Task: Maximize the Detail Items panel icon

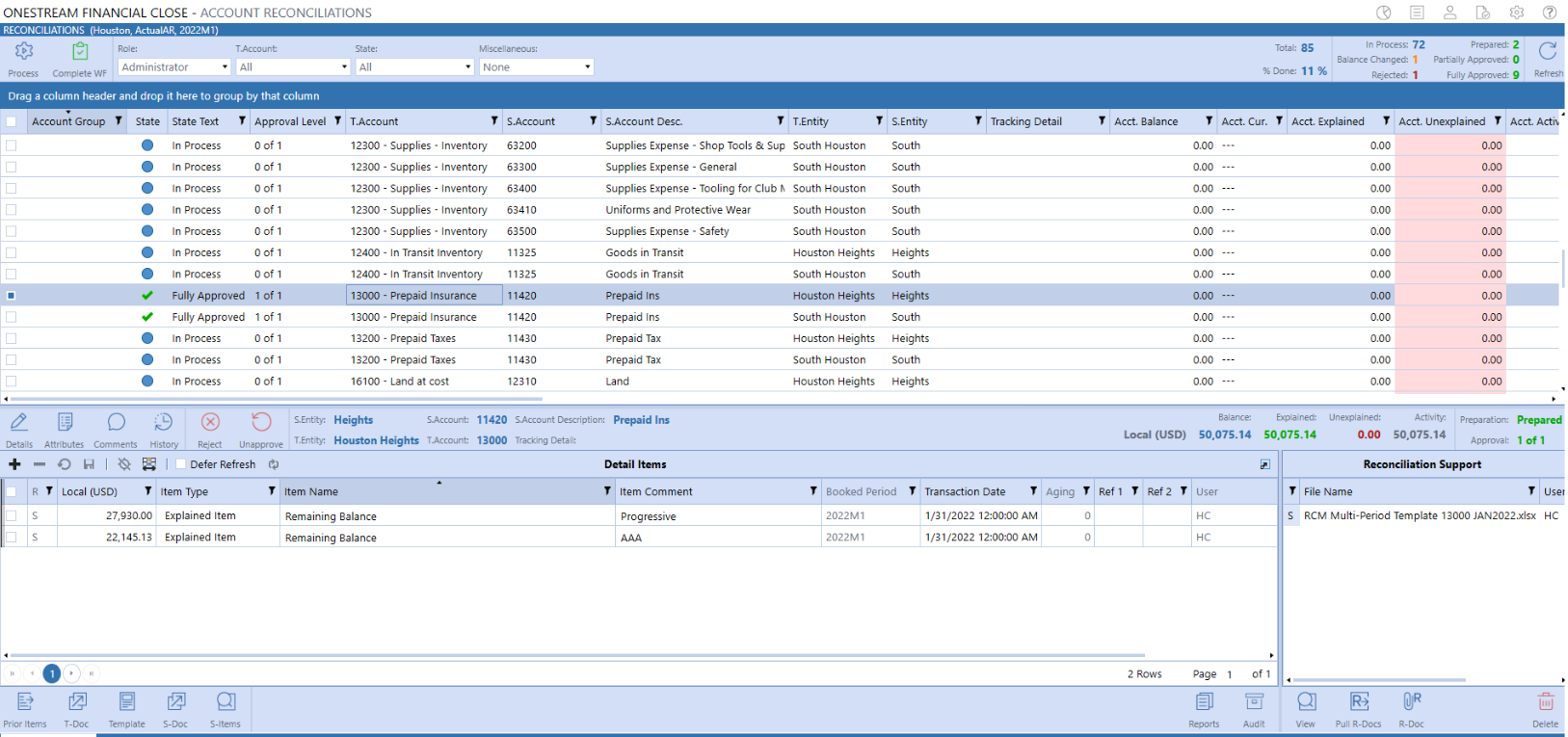Action: (1265, 464)
